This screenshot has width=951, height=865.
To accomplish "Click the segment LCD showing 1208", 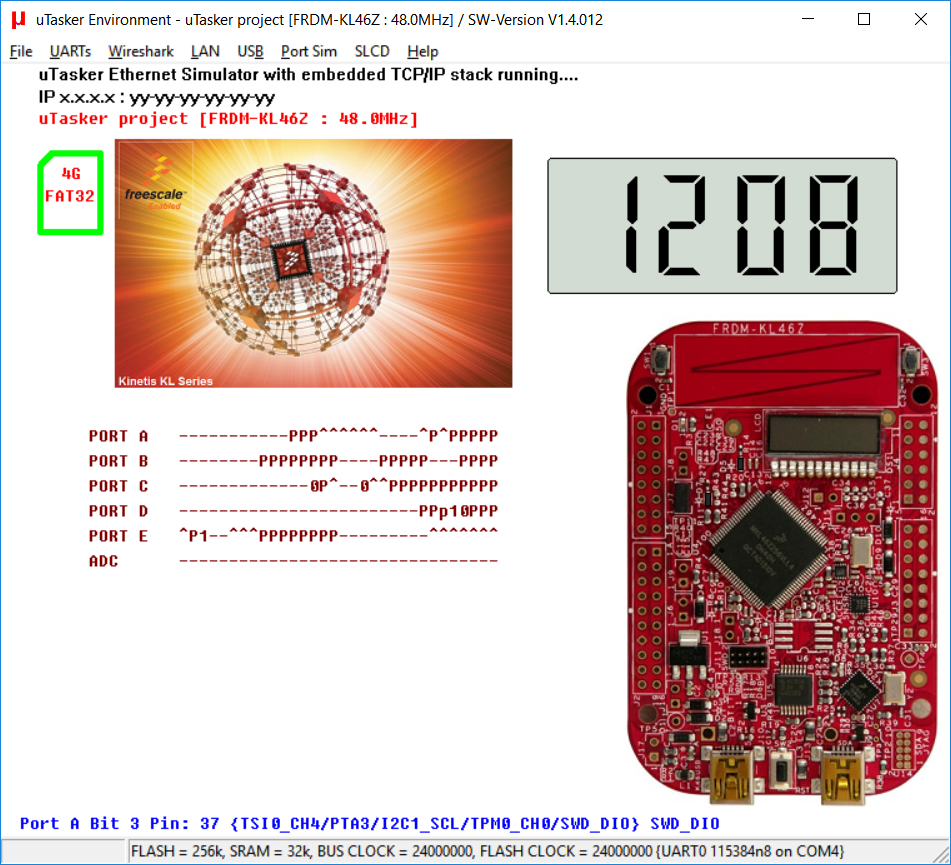I will click(722, 226).
